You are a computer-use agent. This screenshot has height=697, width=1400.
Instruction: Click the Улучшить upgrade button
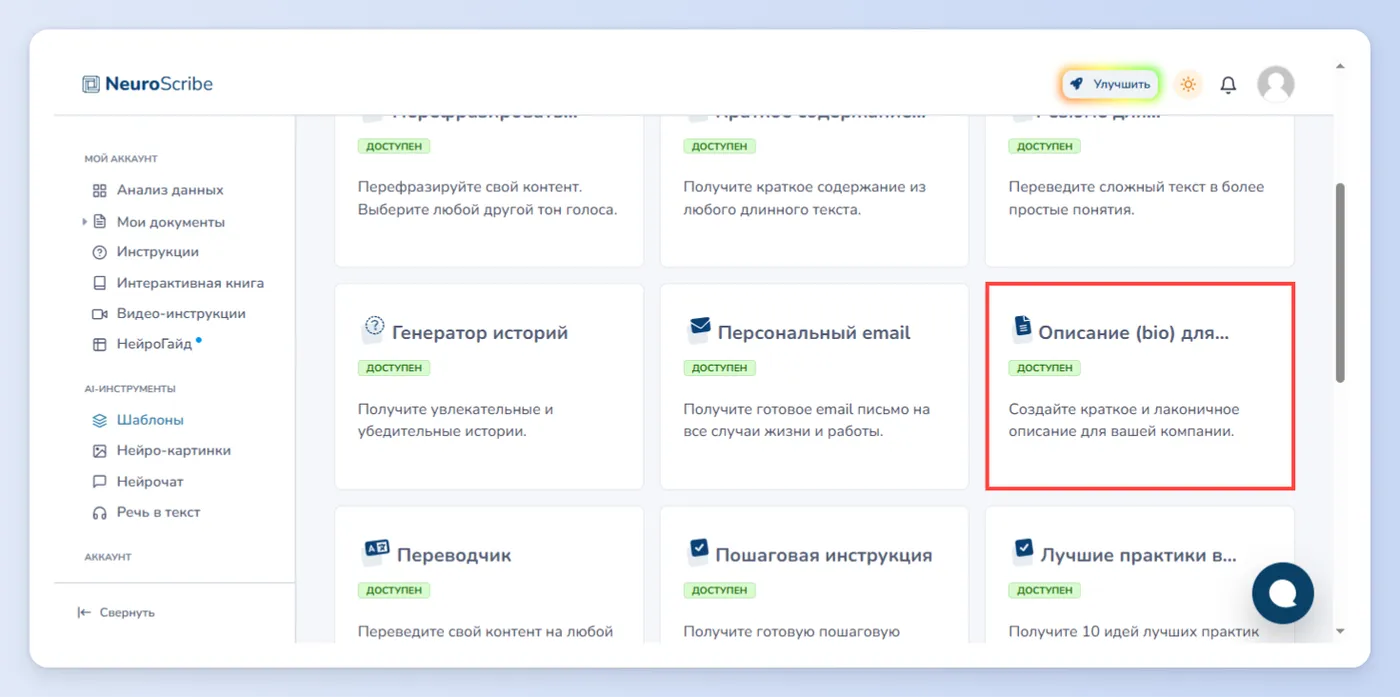click(1110, 85)
